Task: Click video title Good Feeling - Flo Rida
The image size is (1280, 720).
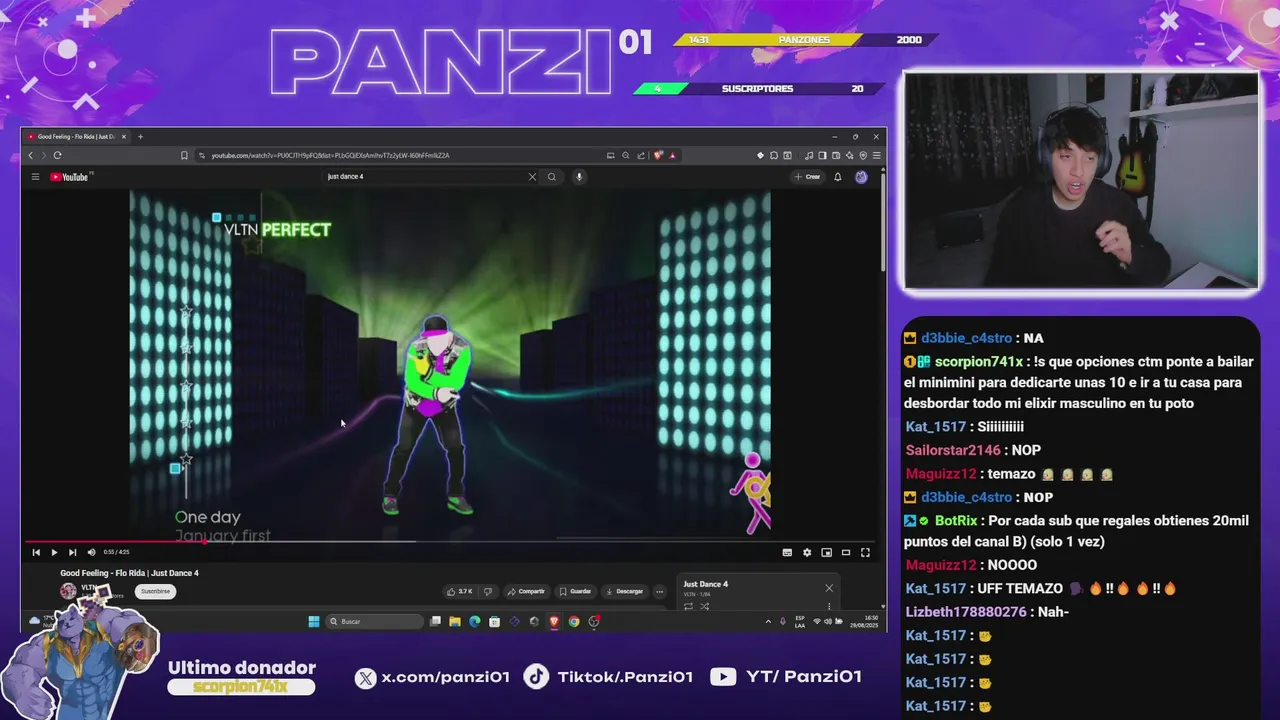Action: pos(129,573)
